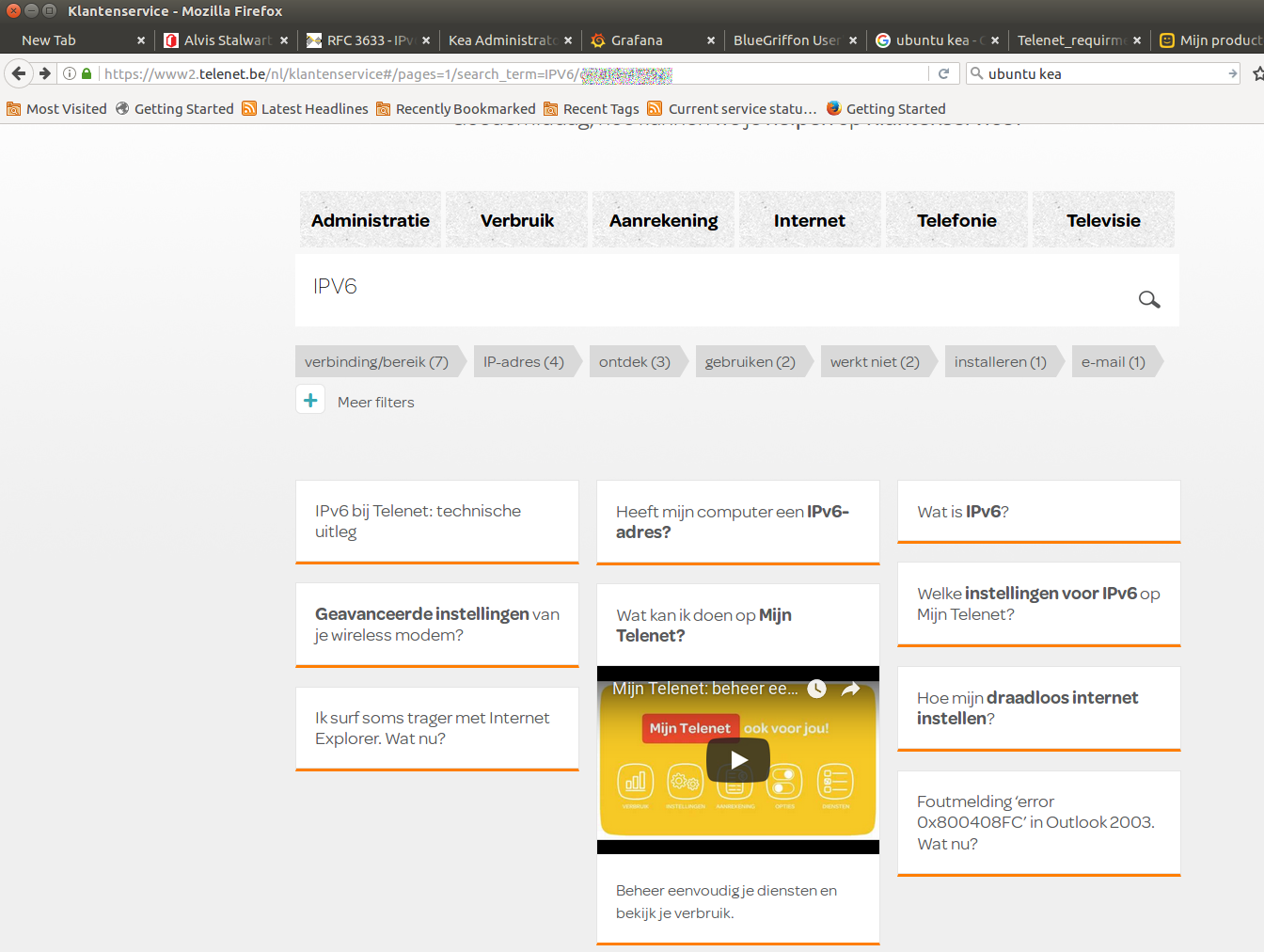Open the Recently Bookmarked folder
Image resolution: width=1264 pixels, height=952 pixels.
pyautogui.click(x=455, y=109)
